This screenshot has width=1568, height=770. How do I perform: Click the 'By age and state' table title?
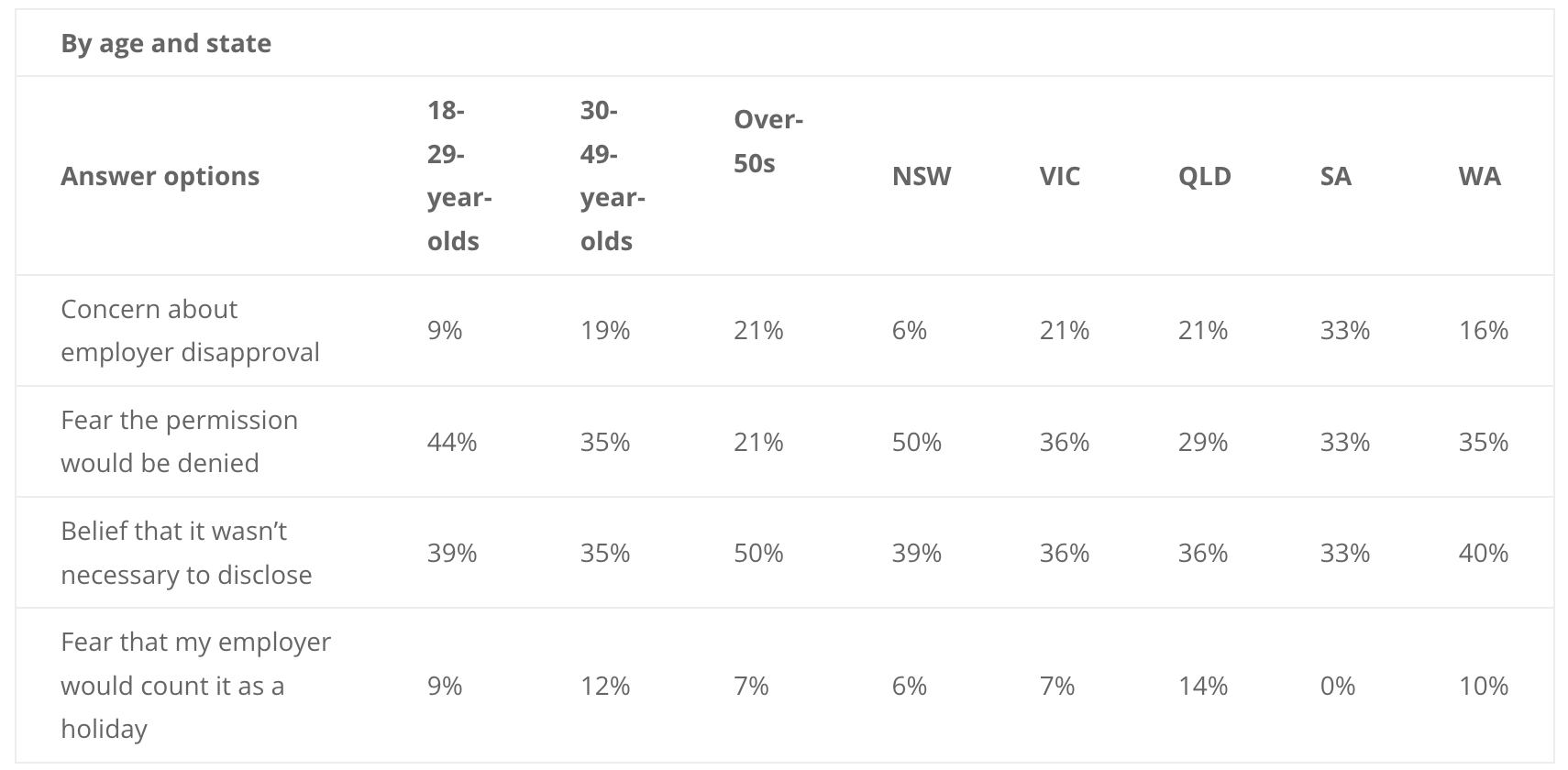pos(166,43)
